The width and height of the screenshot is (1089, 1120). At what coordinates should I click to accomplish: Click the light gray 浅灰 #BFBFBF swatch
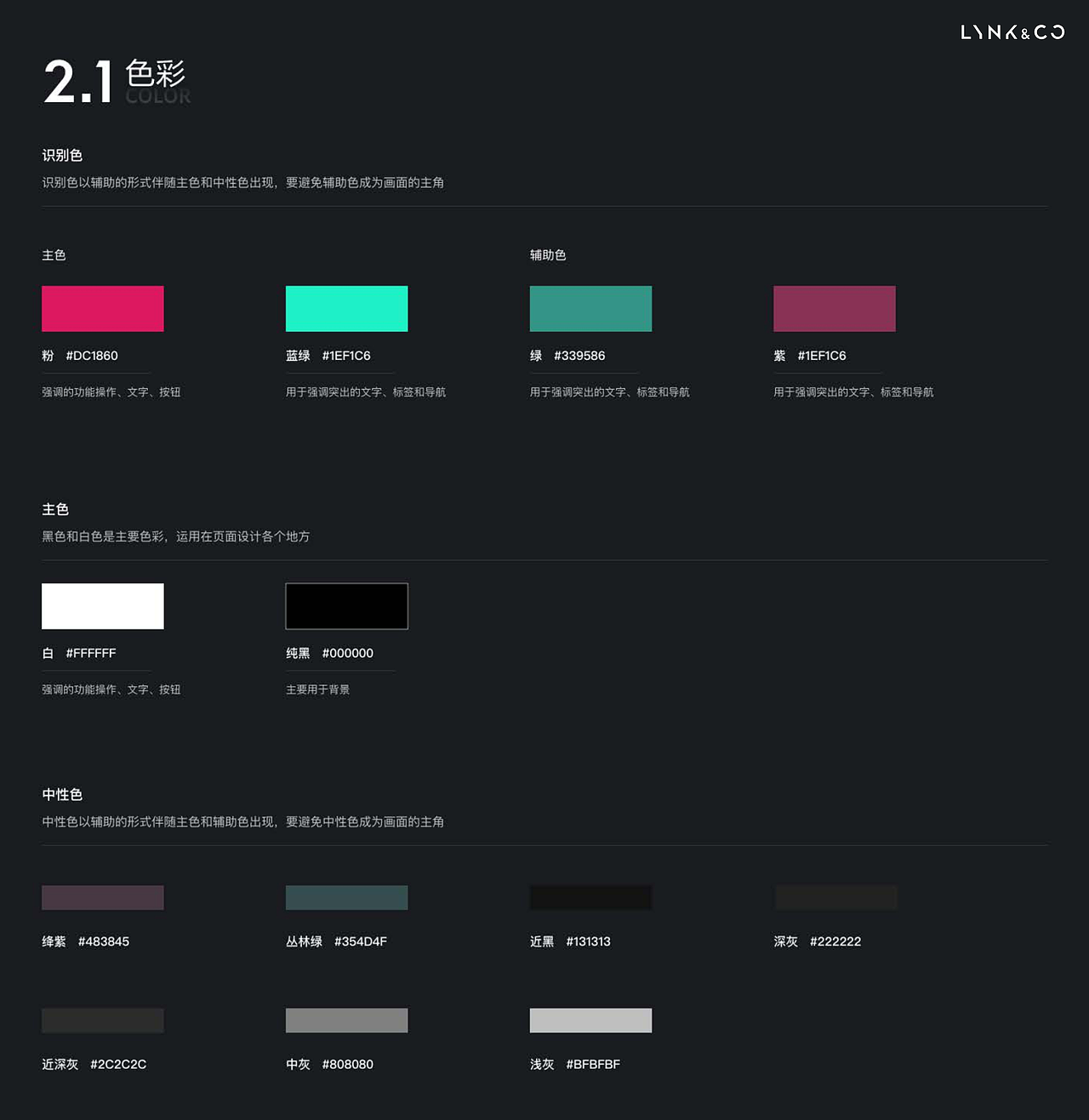[590, 1020]
